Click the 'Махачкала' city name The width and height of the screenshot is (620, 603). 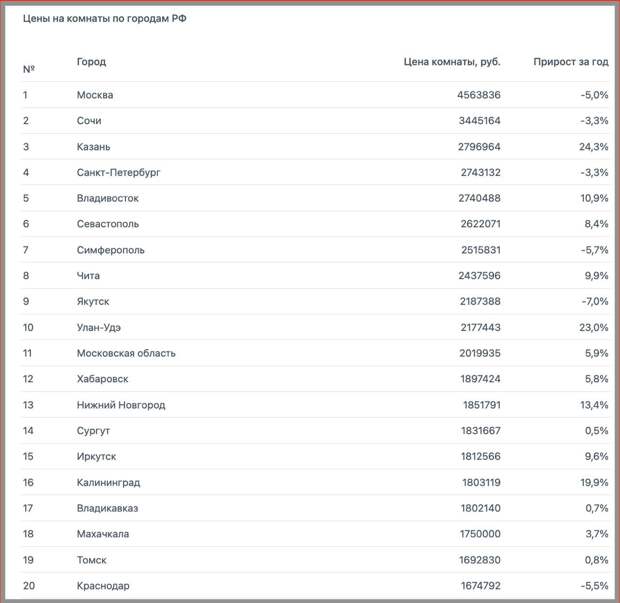coord(103,534)
